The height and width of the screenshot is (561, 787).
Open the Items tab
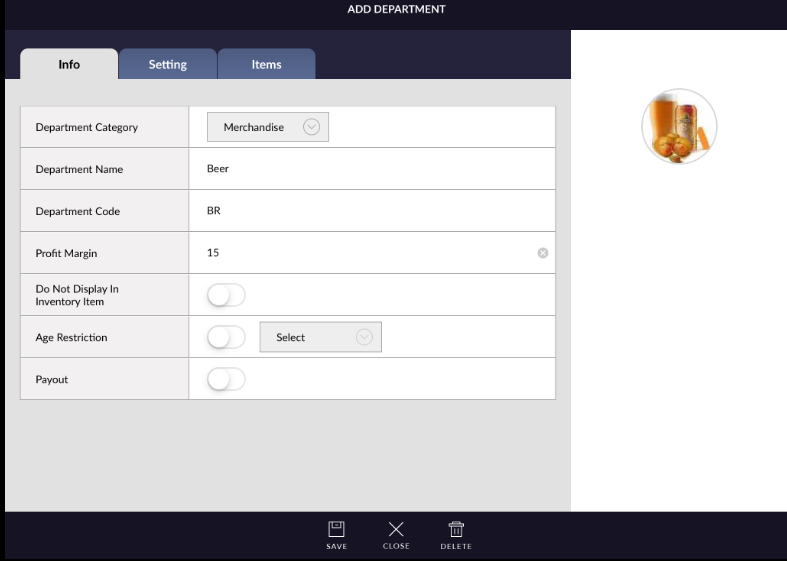tap(266, 64)
